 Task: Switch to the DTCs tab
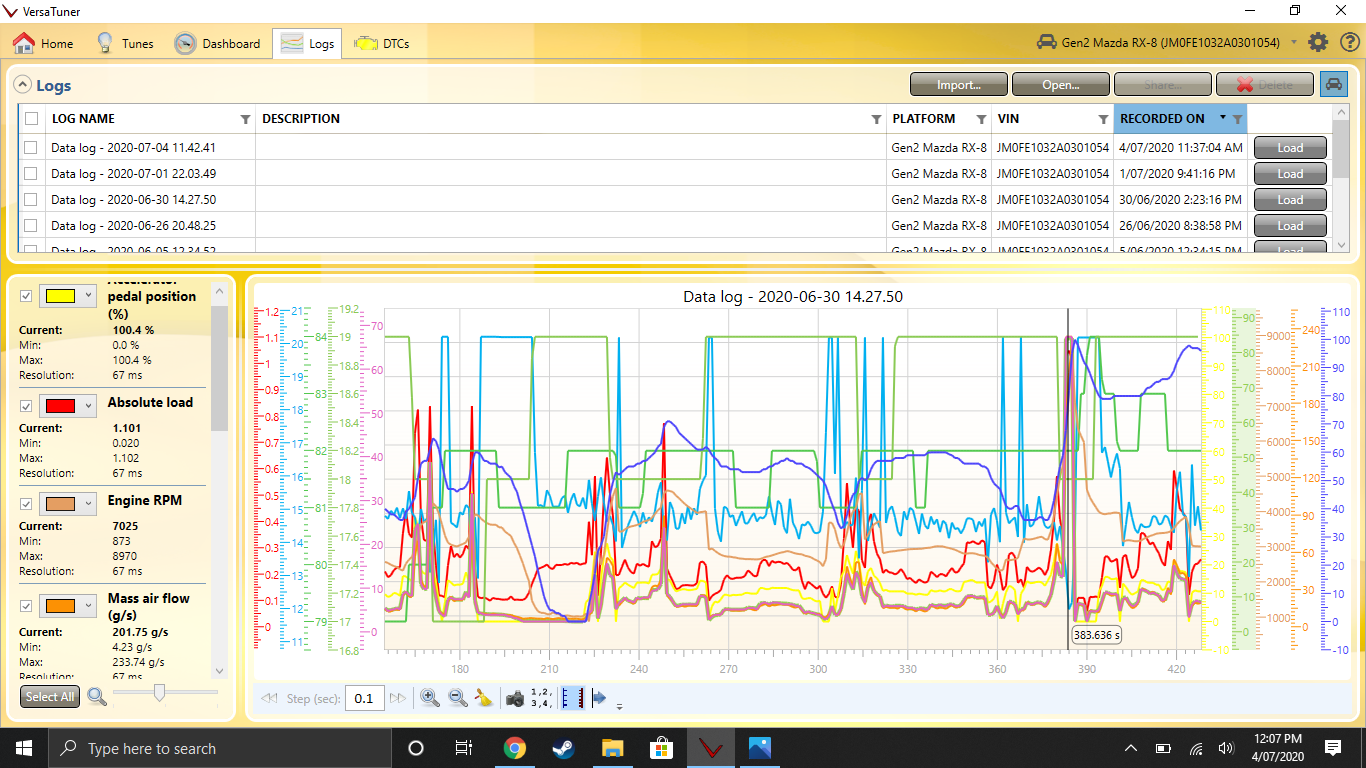coord(382,43)
